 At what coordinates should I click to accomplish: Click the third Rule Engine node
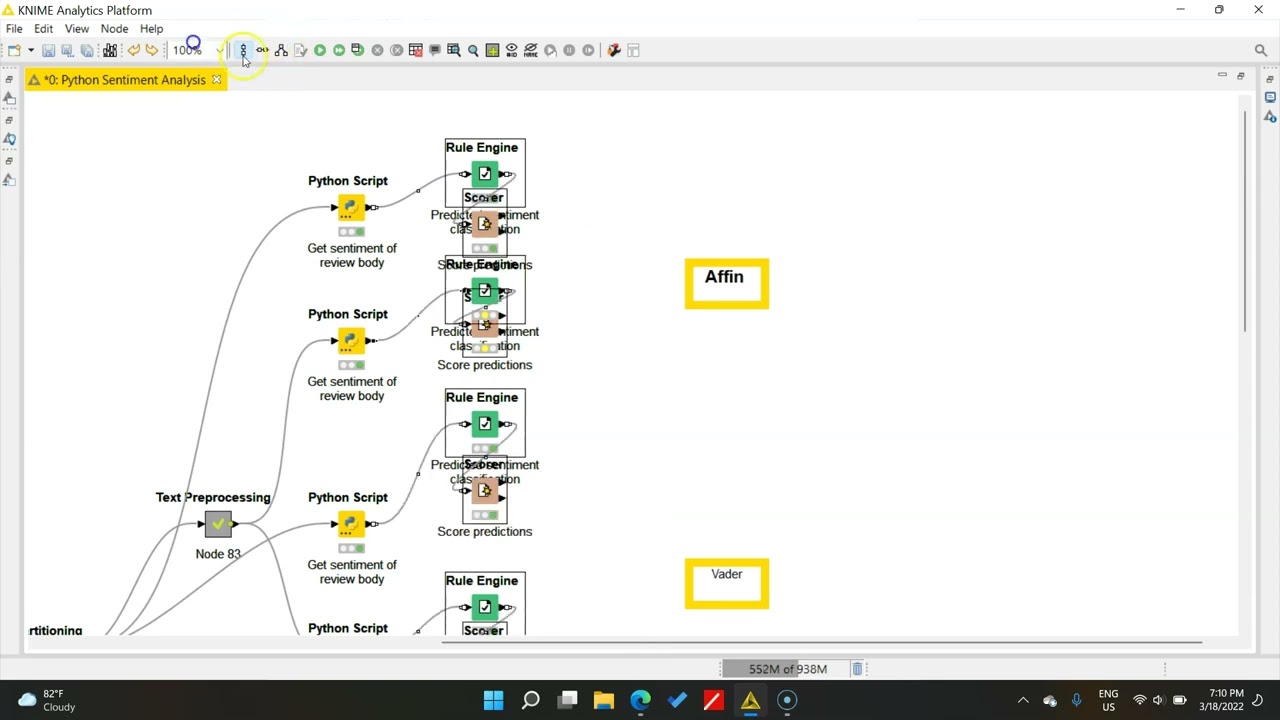[485, 424]
